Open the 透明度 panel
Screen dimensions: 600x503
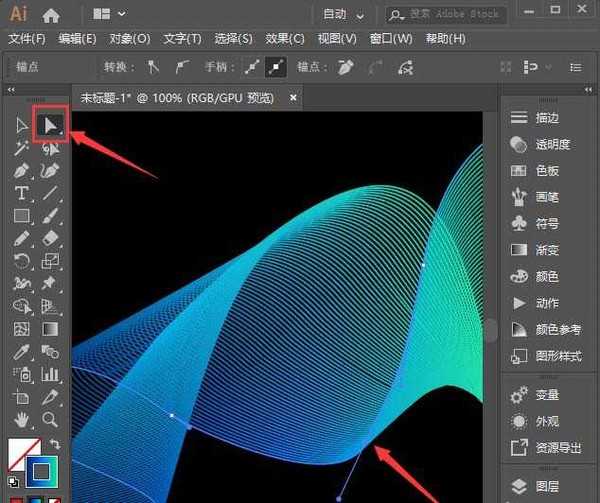tap(552, 144)
